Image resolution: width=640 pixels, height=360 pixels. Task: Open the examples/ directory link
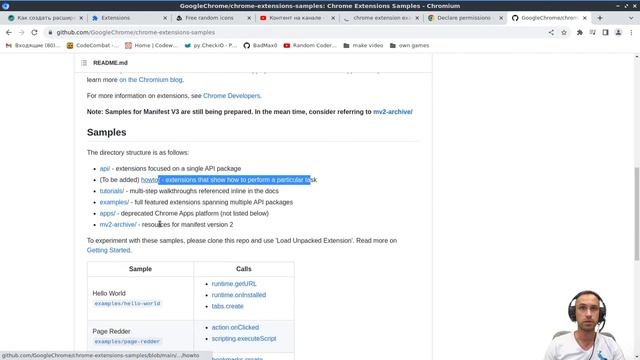(x=114, y=202)
